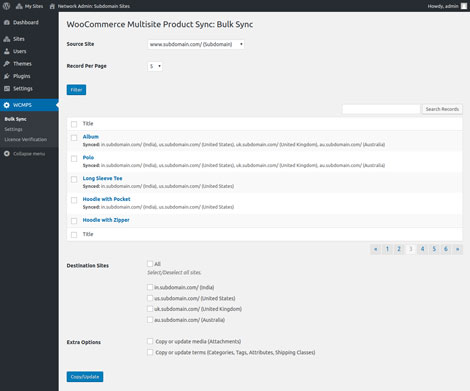Click the WCMPS gear icon
This screenshot has width=470, height=391.
(7, 105)
